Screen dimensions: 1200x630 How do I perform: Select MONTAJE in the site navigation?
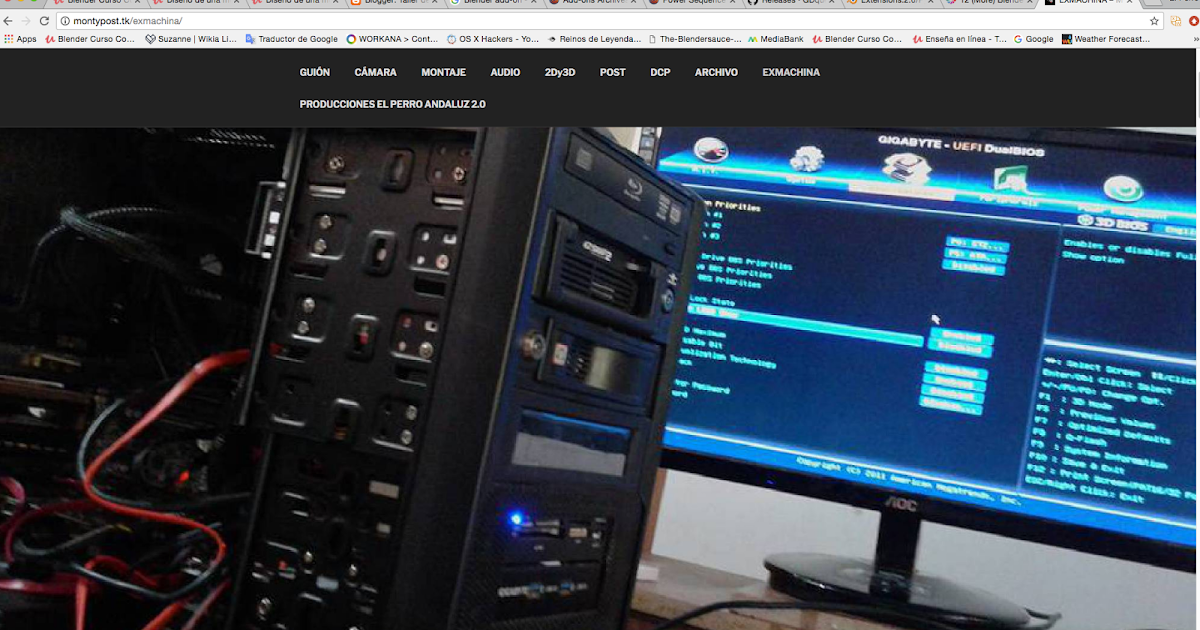[443, 72]
